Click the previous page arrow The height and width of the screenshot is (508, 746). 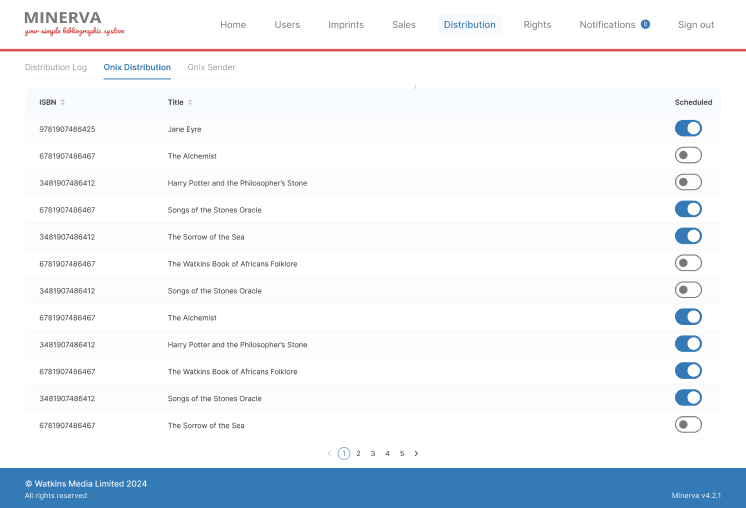[329, 453]
